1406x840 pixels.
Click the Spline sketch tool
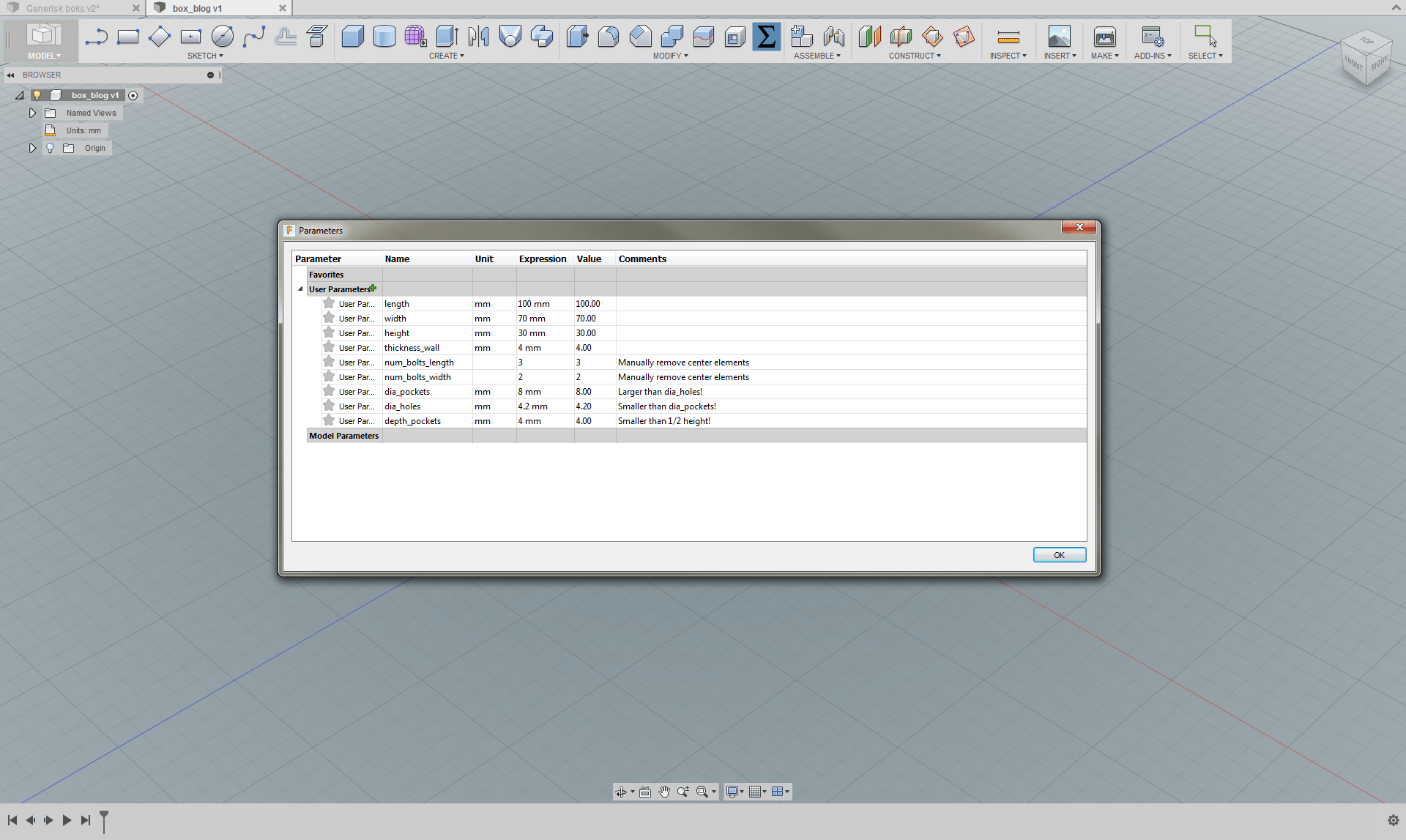tap(254, 36)
